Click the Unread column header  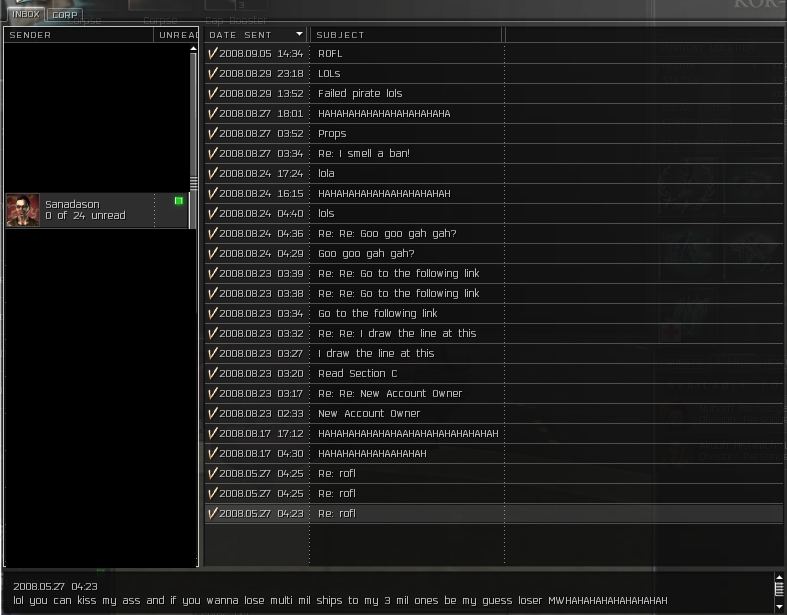pos(178,35)
